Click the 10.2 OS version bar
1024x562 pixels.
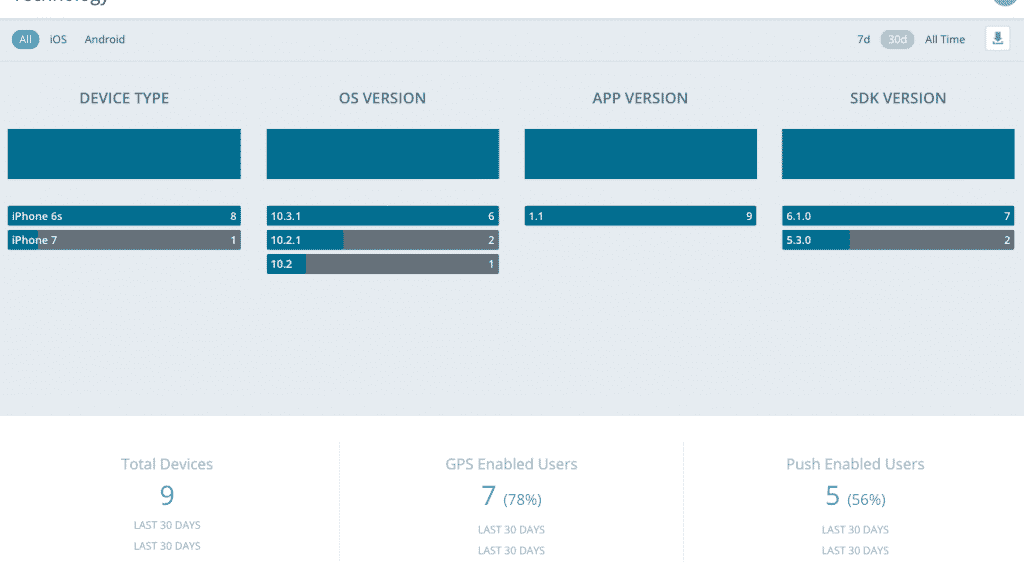click(x=382, y=264)
